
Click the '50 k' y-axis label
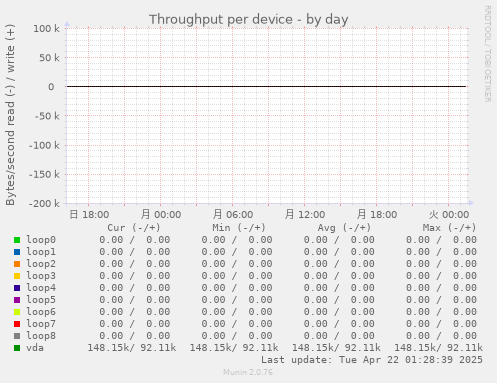(x=49, y=58)
